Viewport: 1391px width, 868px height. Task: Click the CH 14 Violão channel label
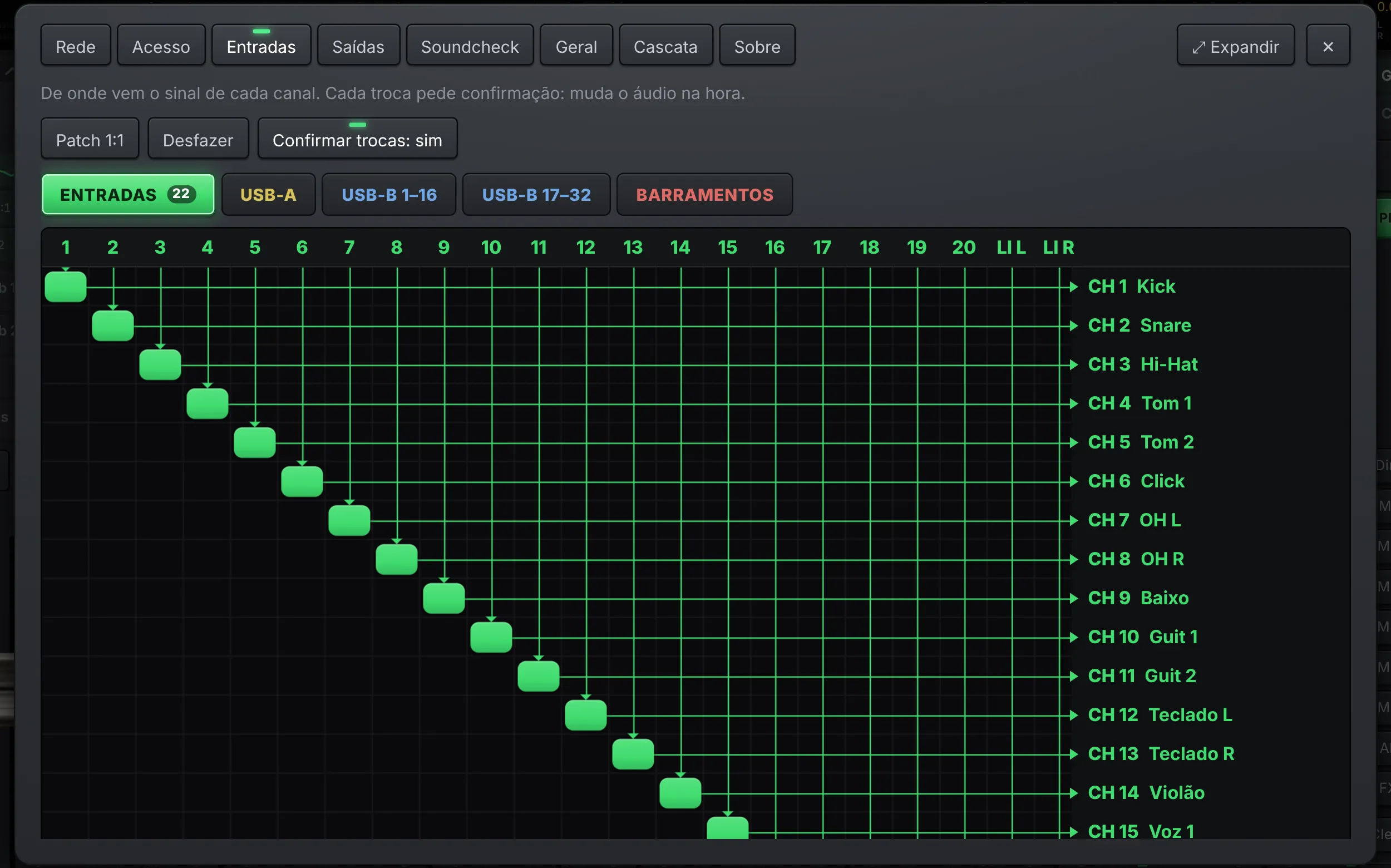pyautogui.click(x=1146, y=793)
